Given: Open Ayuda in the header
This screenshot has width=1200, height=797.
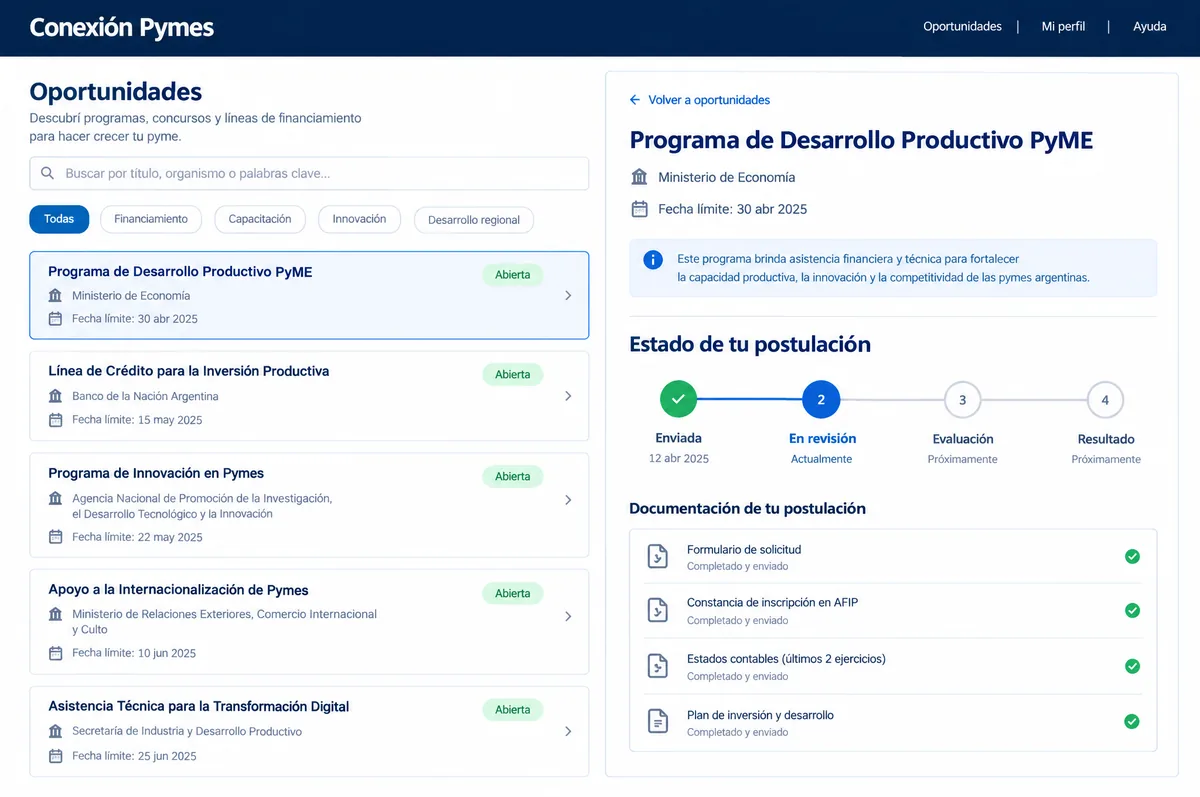Looking at the screenshot, I should [x=1150, y=27].
